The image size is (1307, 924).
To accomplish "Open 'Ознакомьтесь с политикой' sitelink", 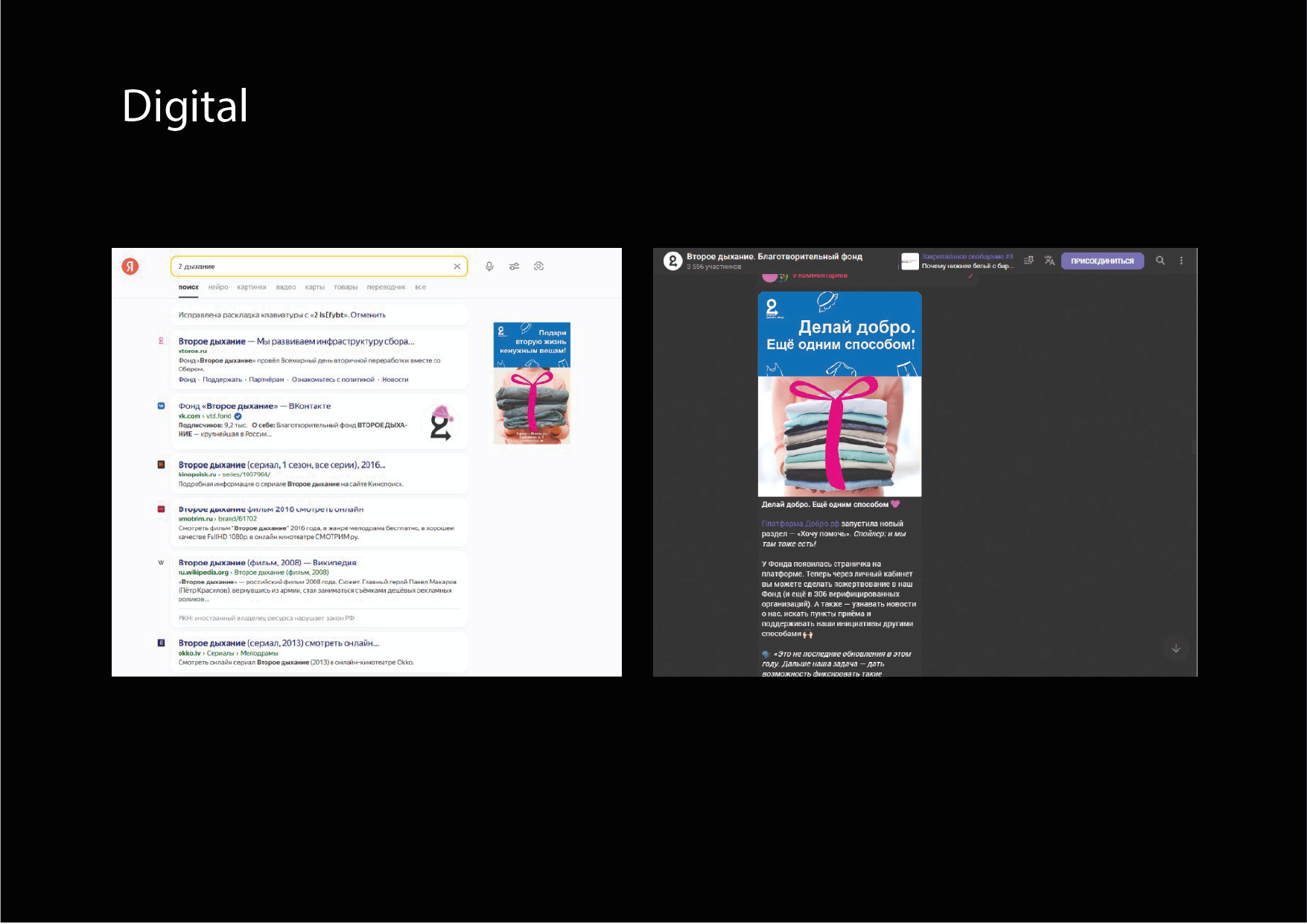I will pos(333,380).
